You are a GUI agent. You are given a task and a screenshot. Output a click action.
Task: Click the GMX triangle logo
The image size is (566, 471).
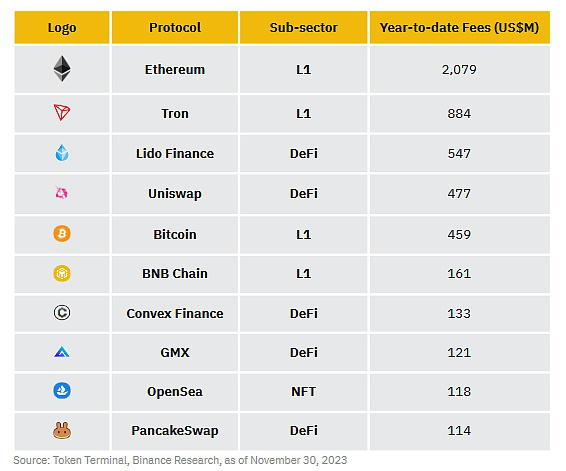(61, 352)
